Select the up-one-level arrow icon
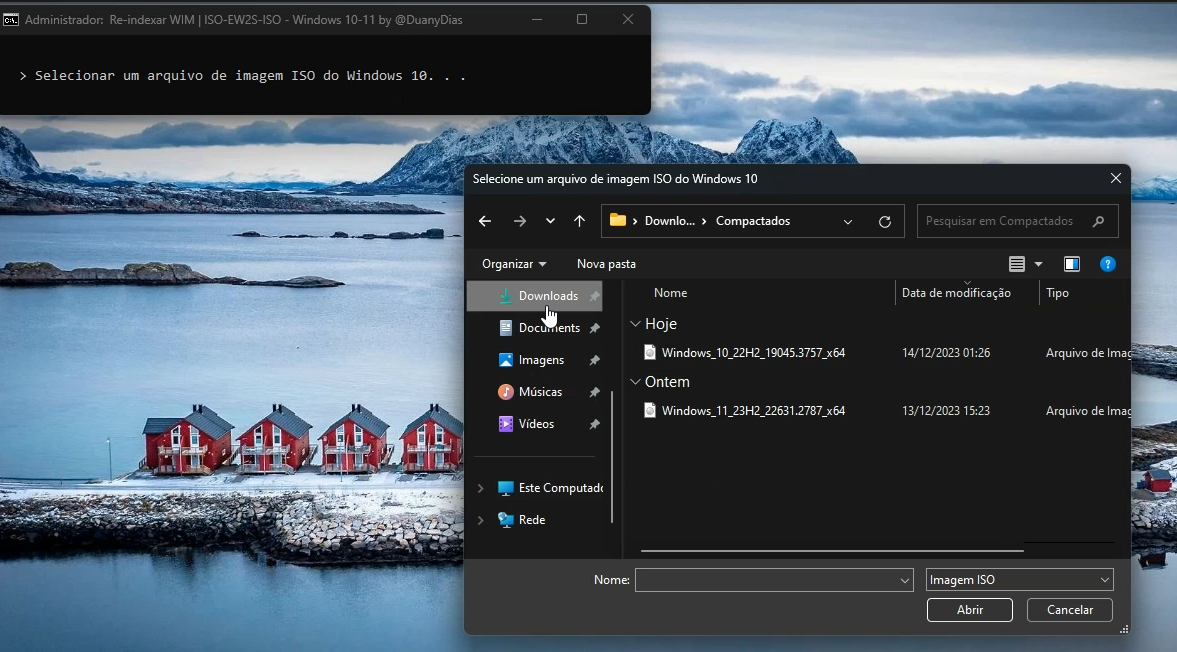 pyautogui.click(x=580, y=221)
